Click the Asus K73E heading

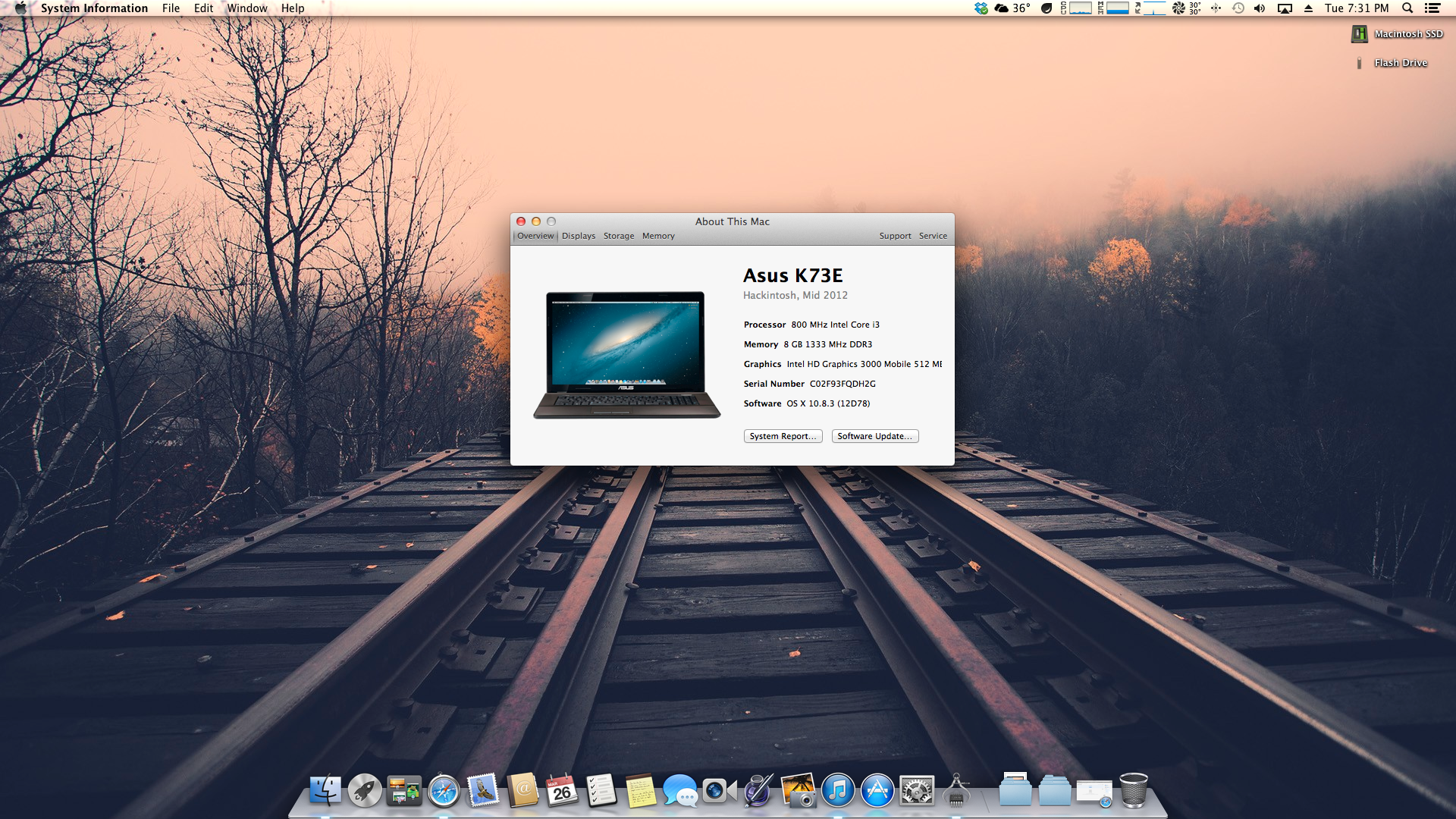coord(792,275)
